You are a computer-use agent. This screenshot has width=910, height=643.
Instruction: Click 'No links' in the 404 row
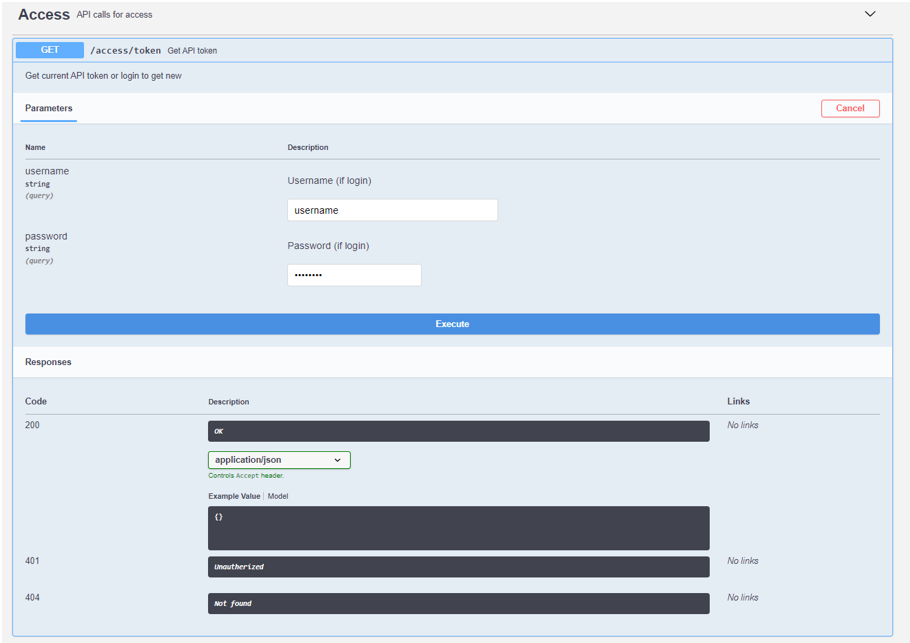[x=743, y=597]
